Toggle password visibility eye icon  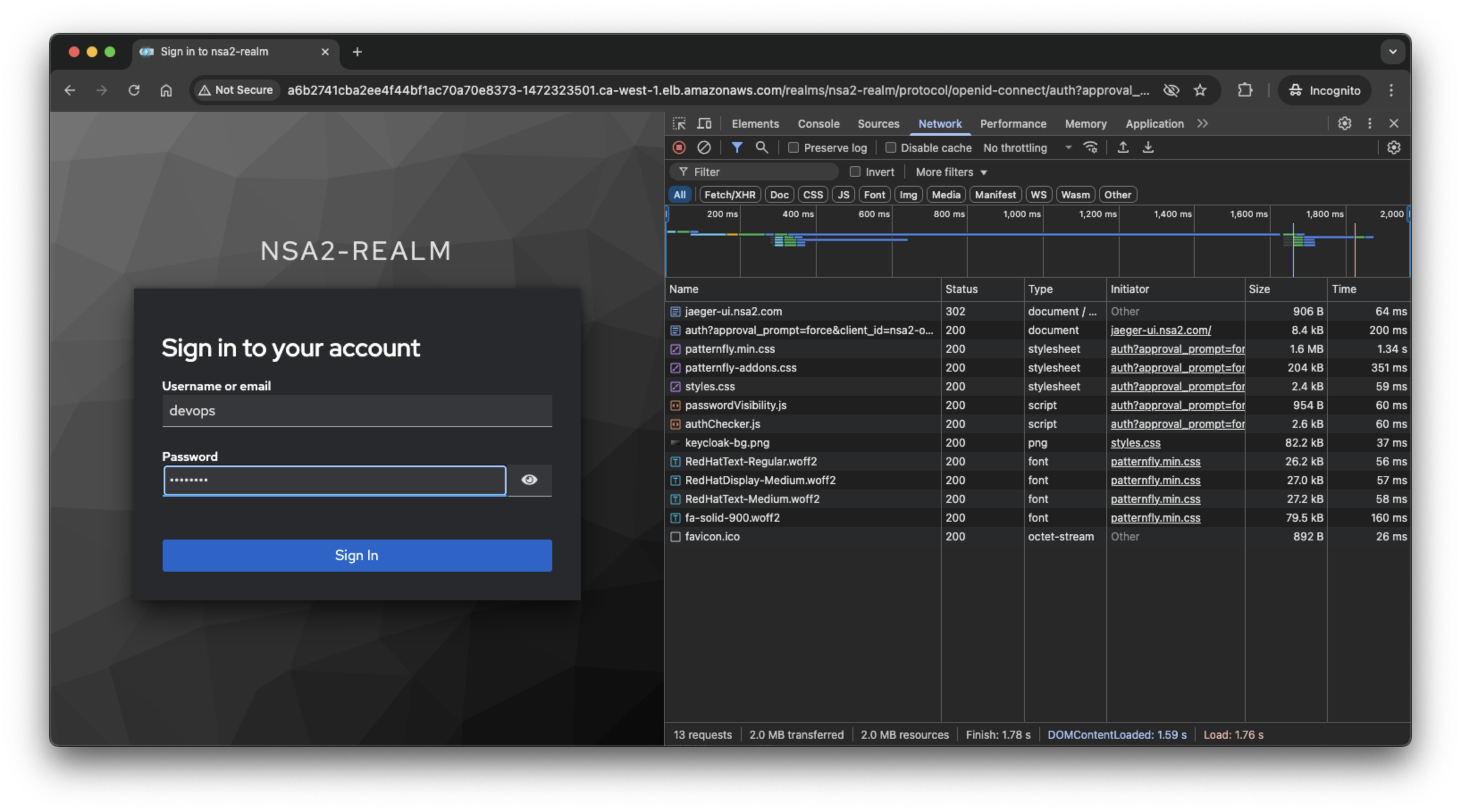tap(529, 480)
